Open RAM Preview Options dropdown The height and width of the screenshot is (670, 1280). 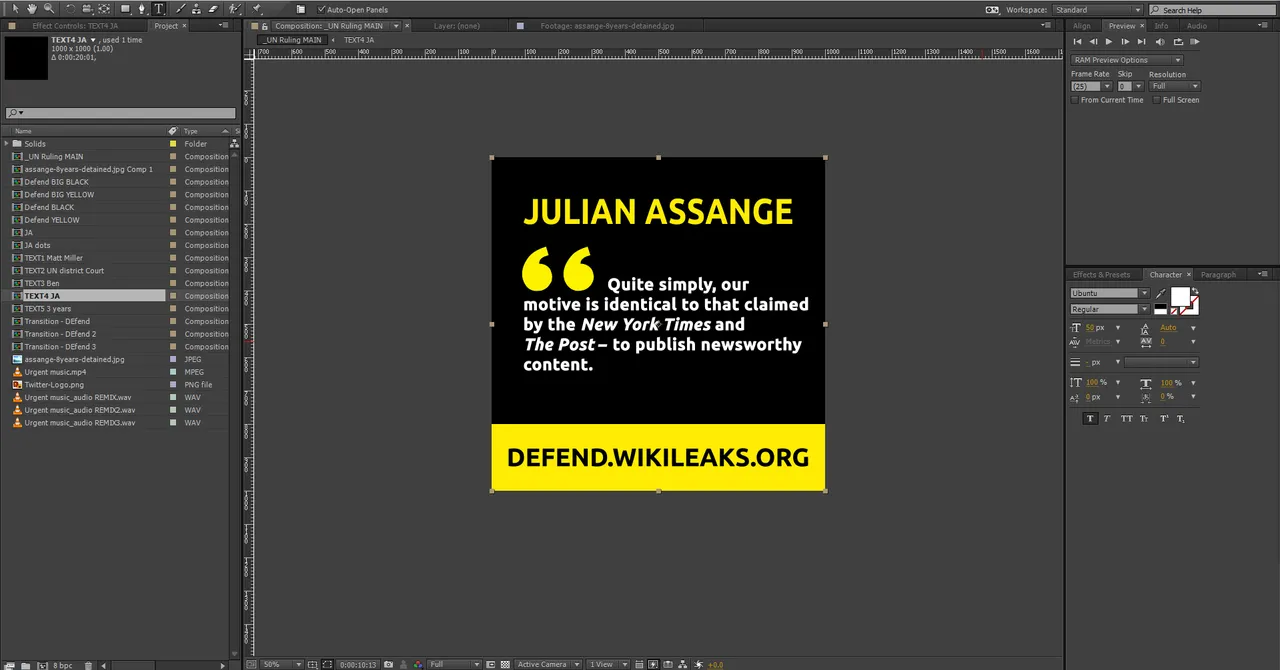click(x=1127, y=60)
